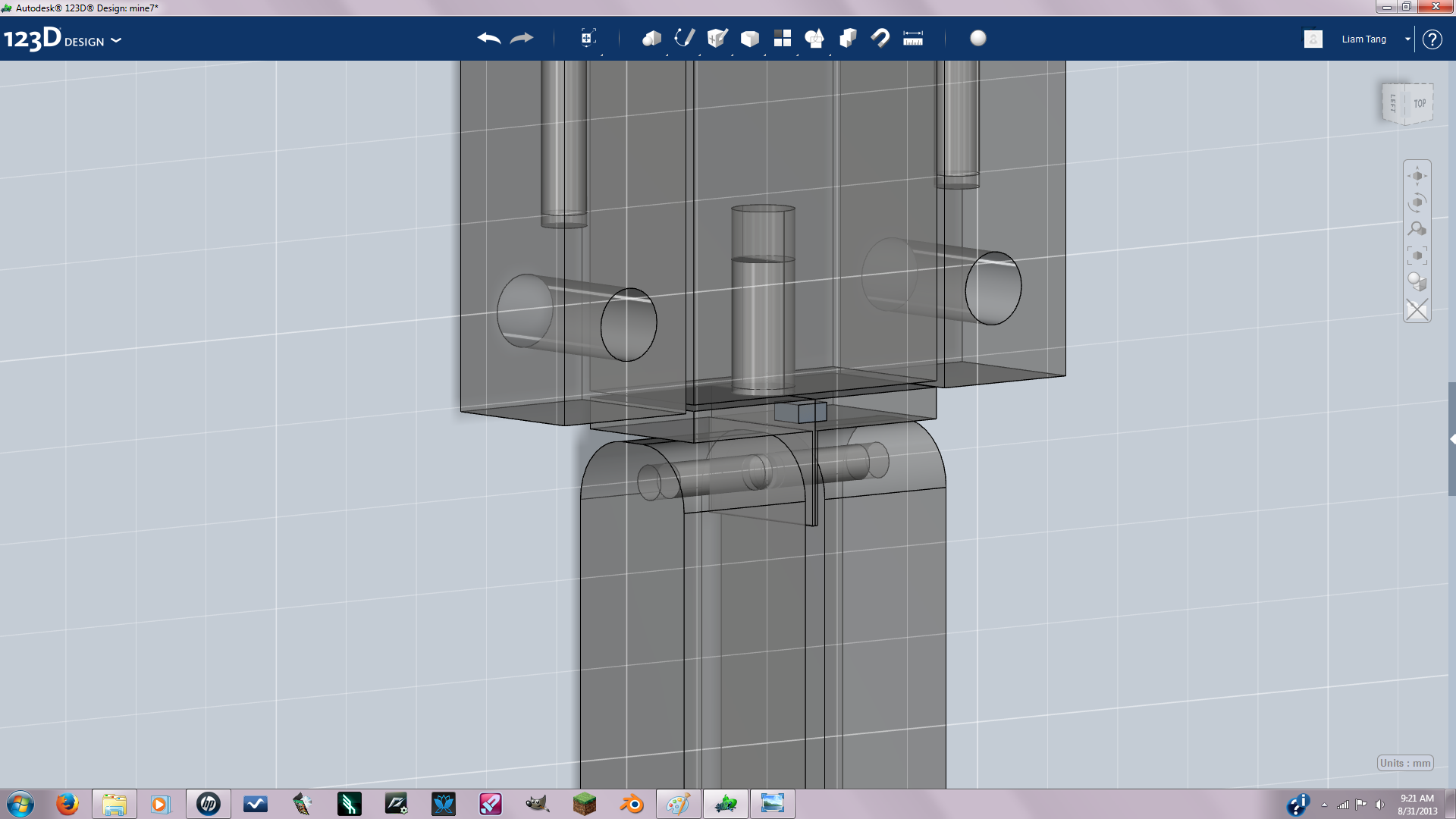Toggle the hide sketches and solids icon
This screenshot has width=1456, height=819.
[1417, 309]
